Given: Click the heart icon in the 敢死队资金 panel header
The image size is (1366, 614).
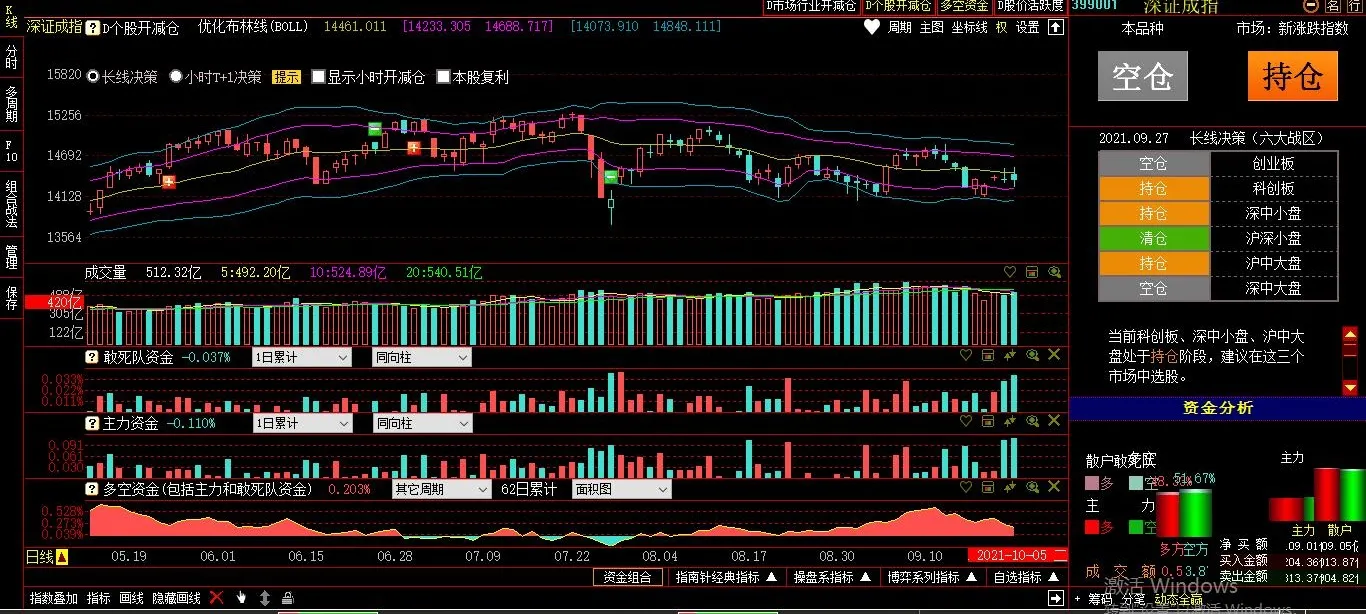Looking at the screenshot, I should (966, 355).
